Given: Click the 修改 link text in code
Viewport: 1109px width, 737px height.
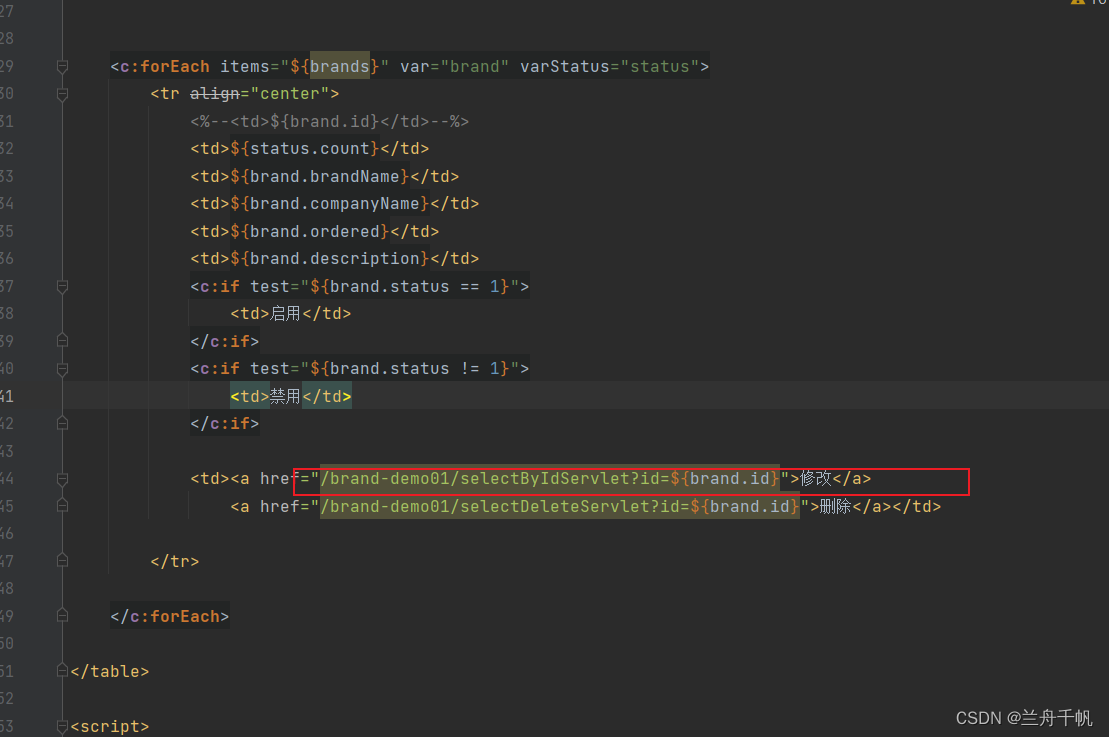Looking at the screenshot, I should tap(815, 479).
